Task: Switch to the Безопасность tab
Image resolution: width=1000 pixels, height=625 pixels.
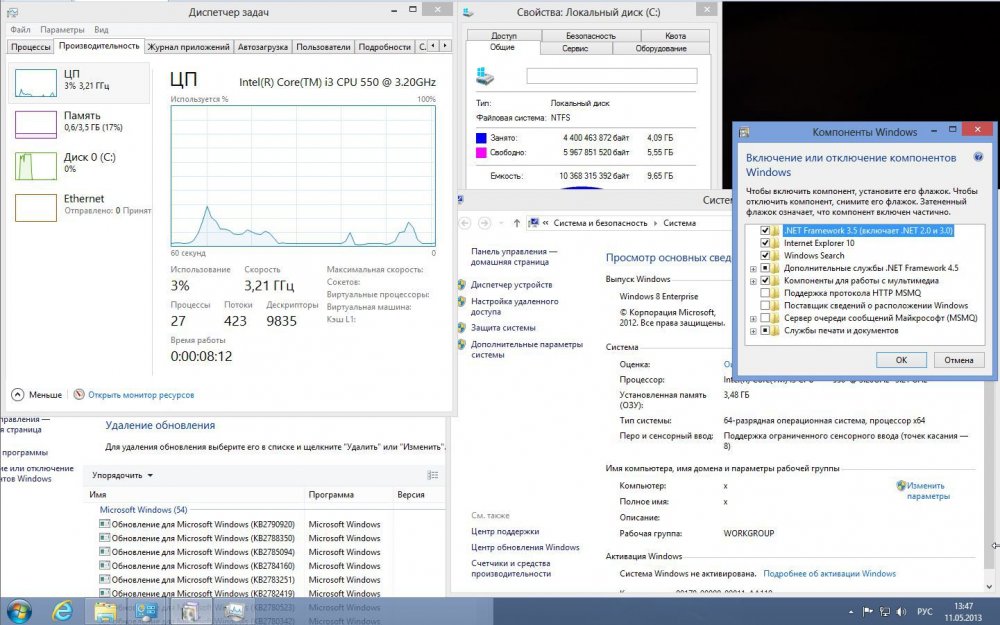Action: point(591,36)
